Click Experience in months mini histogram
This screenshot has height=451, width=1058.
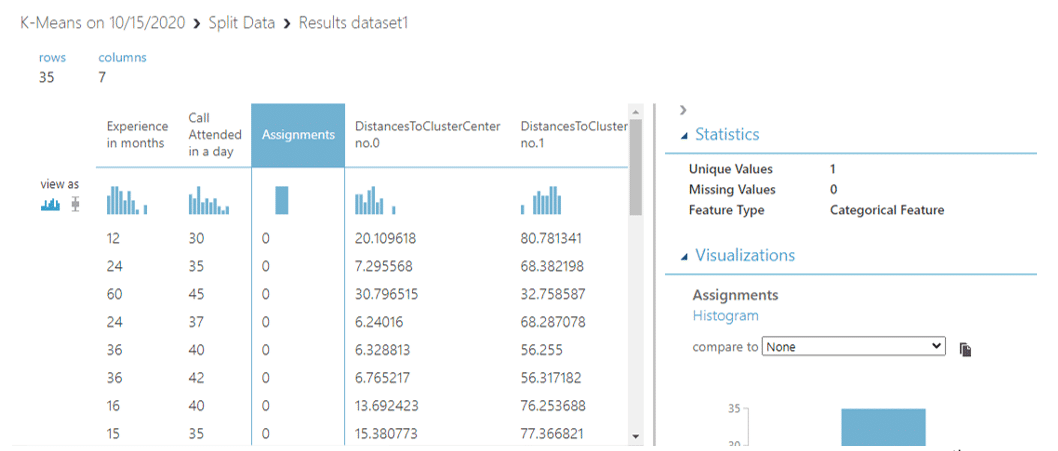[127, 201]
